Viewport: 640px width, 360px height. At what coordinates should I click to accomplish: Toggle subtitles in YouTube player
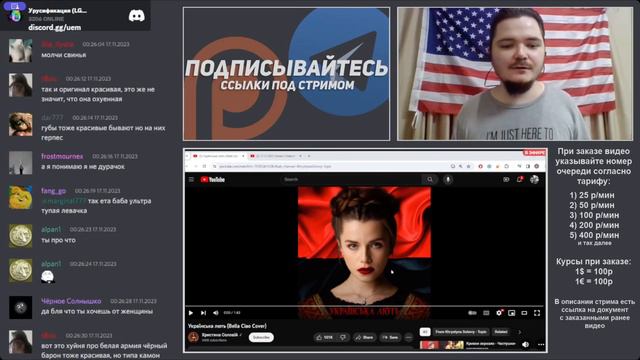point(486,313)
